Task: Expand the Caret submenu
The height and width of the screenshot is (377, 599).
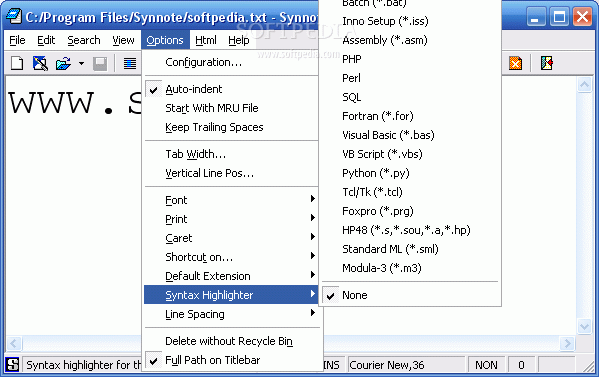Action: pyautogui.click(x=232, y=238)
